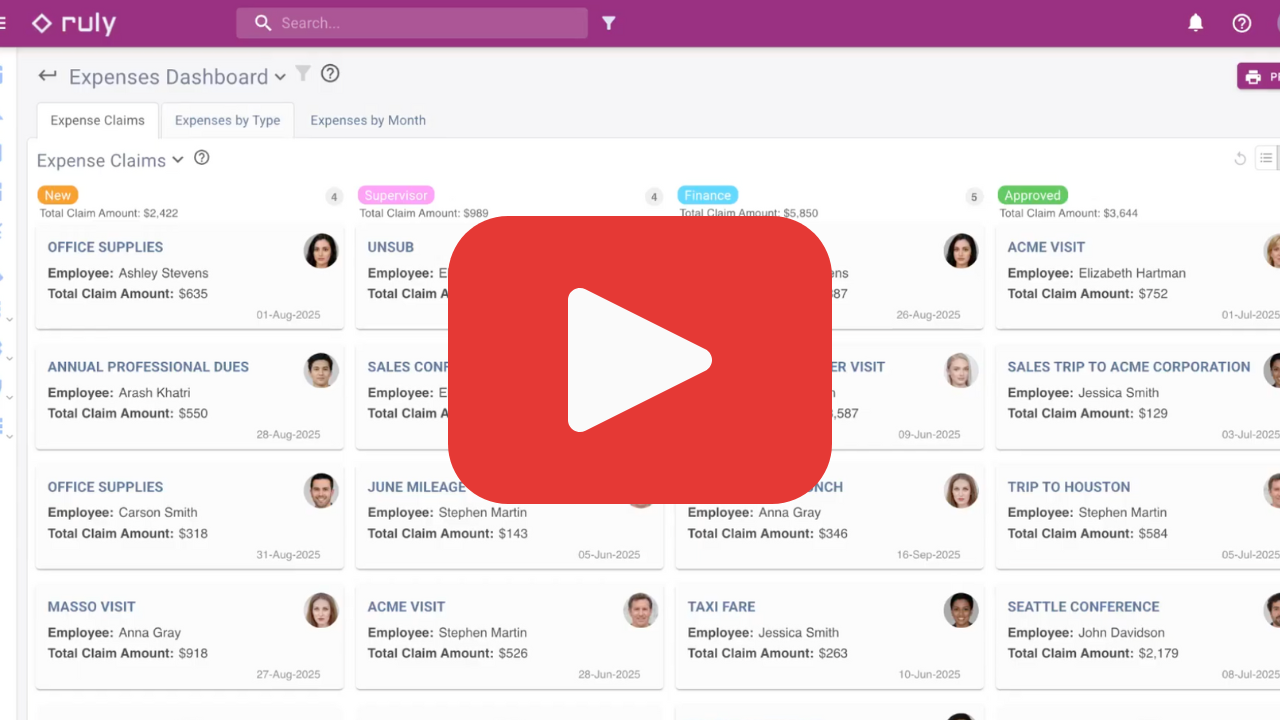This screenshot has height=720, width=1280.
Task: Select the Expense Claims tab
Action: click(x=98, y=120)
